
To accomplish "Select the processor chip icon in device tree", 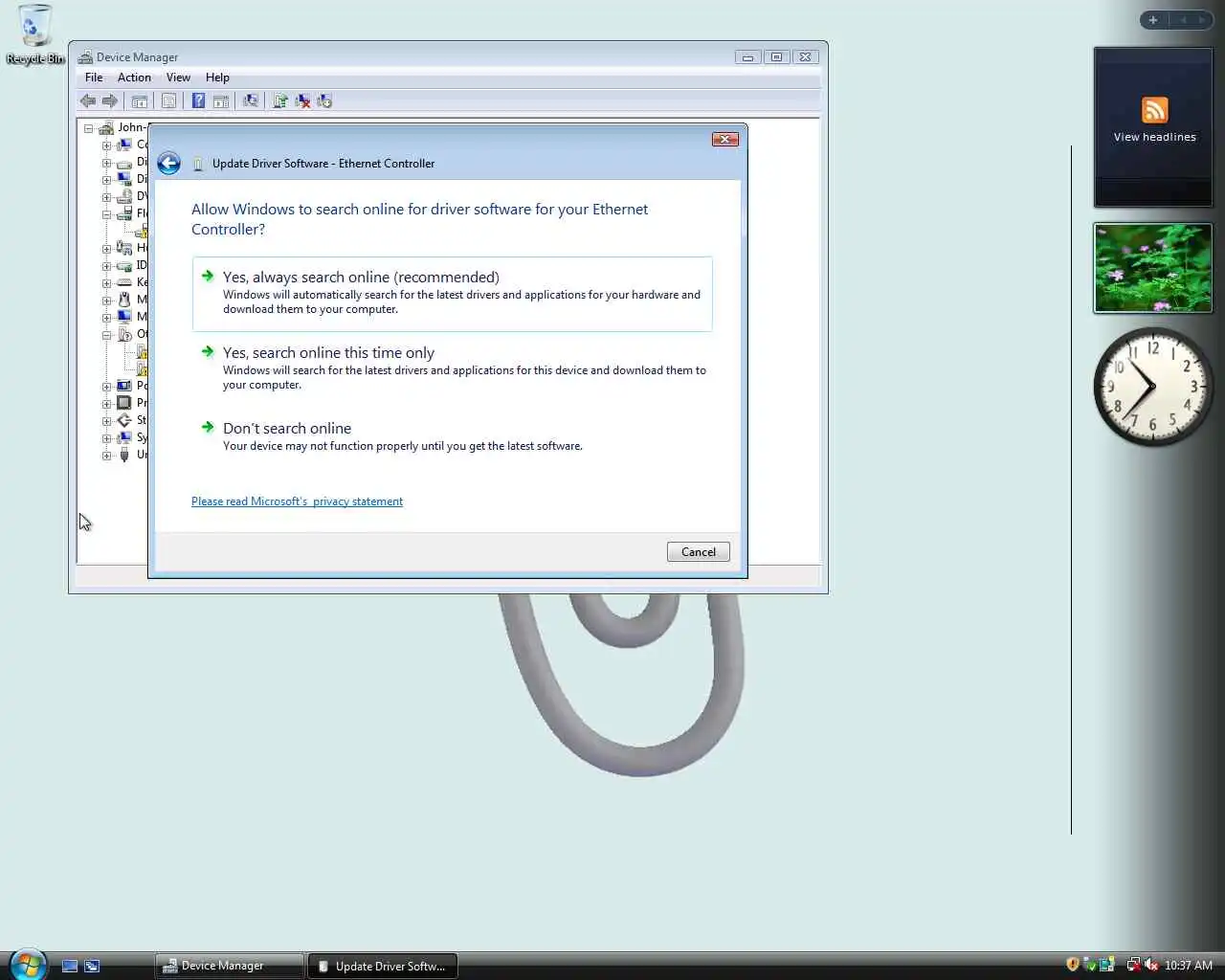I will click(123, 403).
